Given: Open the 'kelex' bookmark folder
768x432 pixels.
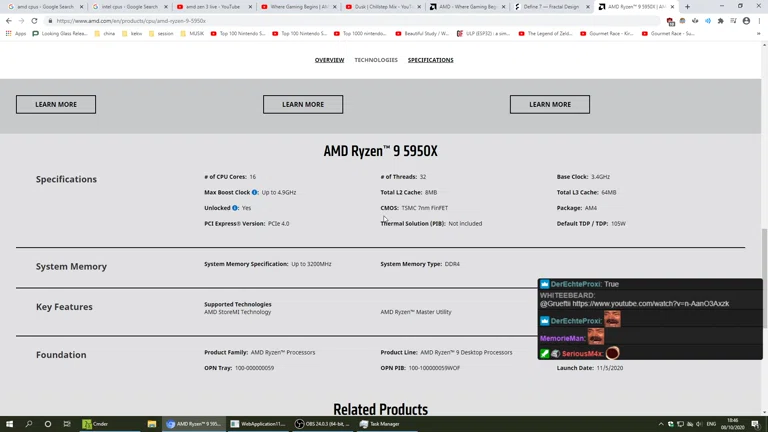Looking at the screenshot, I should (132, 34).
